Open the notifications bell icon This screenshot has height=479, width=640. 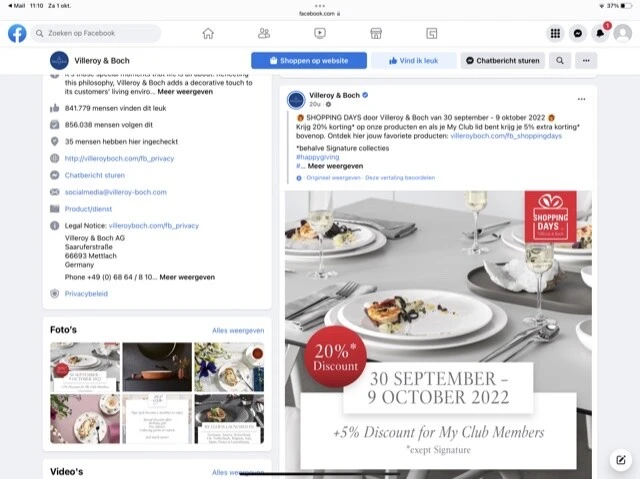[x=600, y=33]
